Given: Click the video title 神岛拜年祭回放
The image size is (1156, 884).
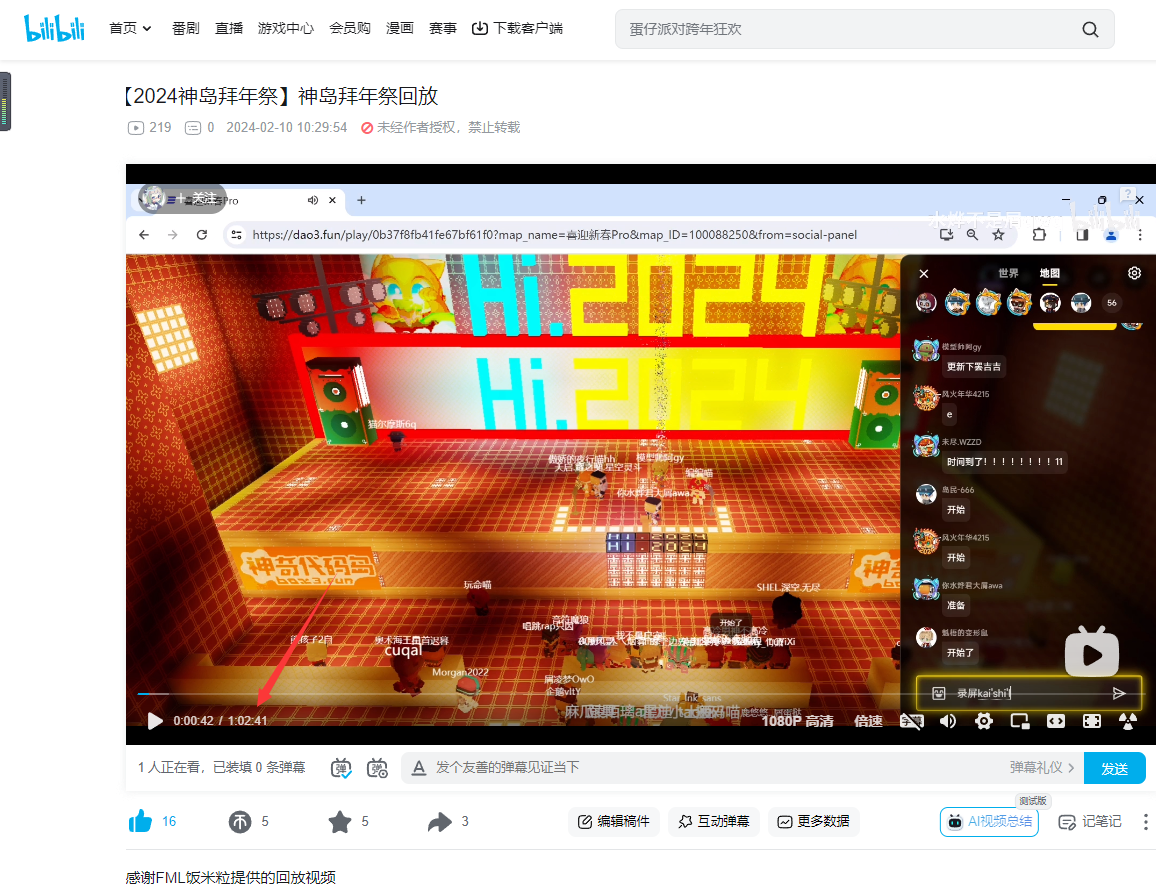Looking at the screenshot, I should coord(281,96).
